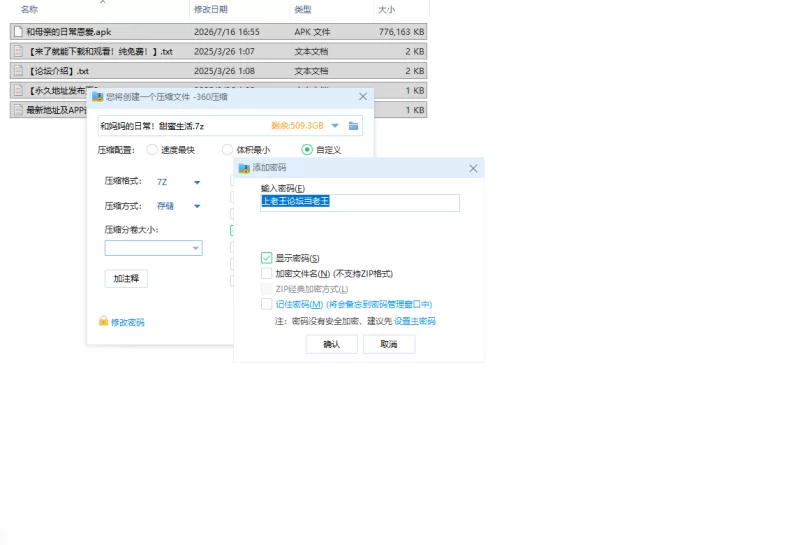This screenshot has width=800, height=545.
Task: Sort the files by the 名称 column header
Action: 30,9
